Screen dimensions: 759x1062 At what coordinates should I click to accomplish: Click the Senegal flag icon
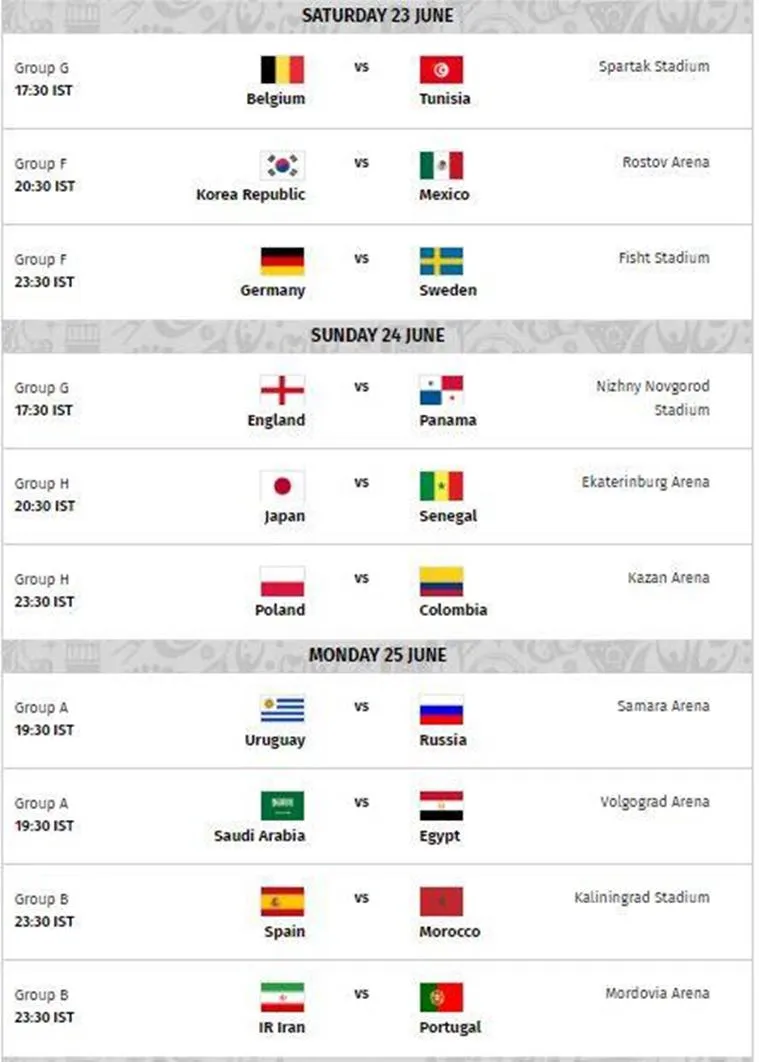(x=441, y=486)
